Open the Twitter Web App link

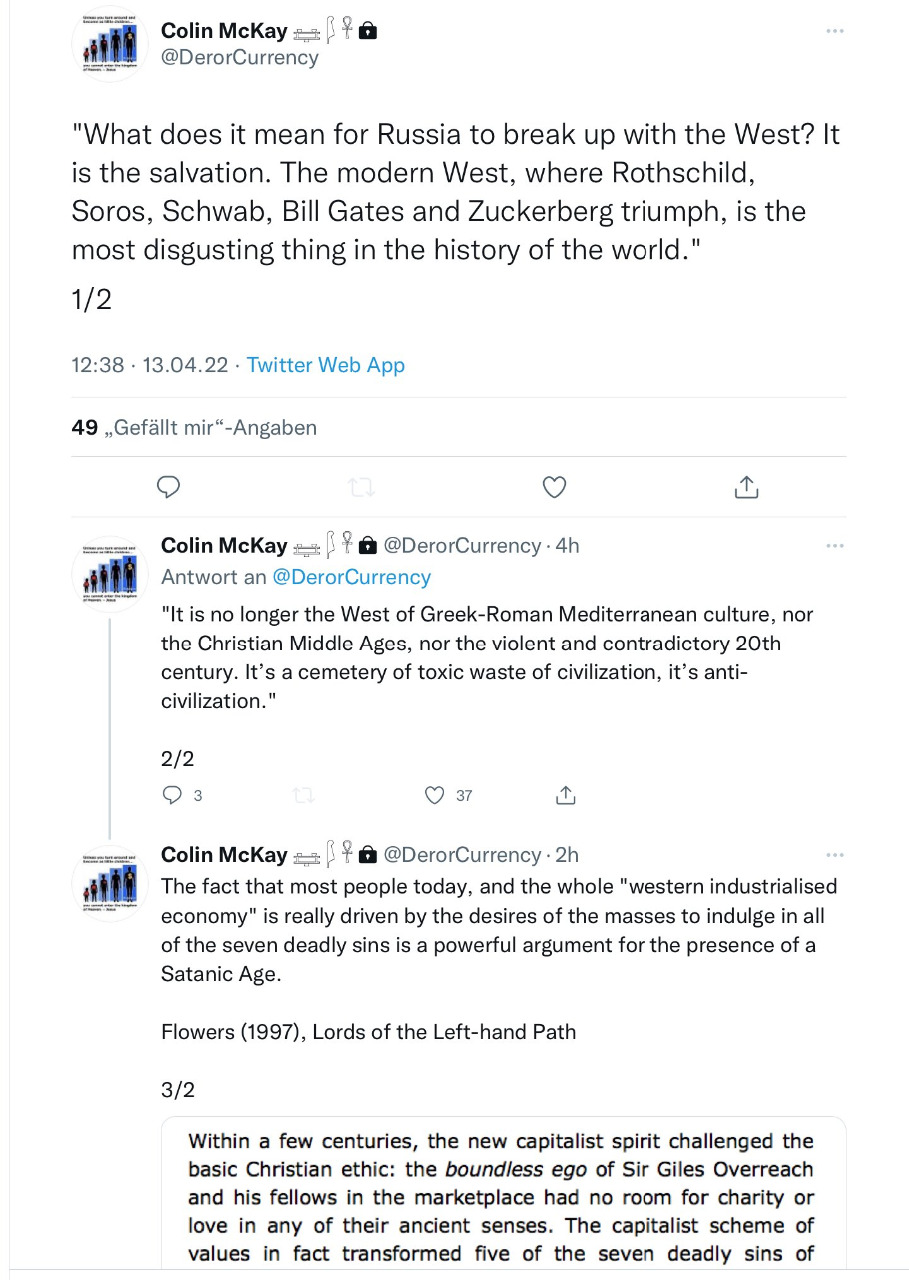(326, 365)
